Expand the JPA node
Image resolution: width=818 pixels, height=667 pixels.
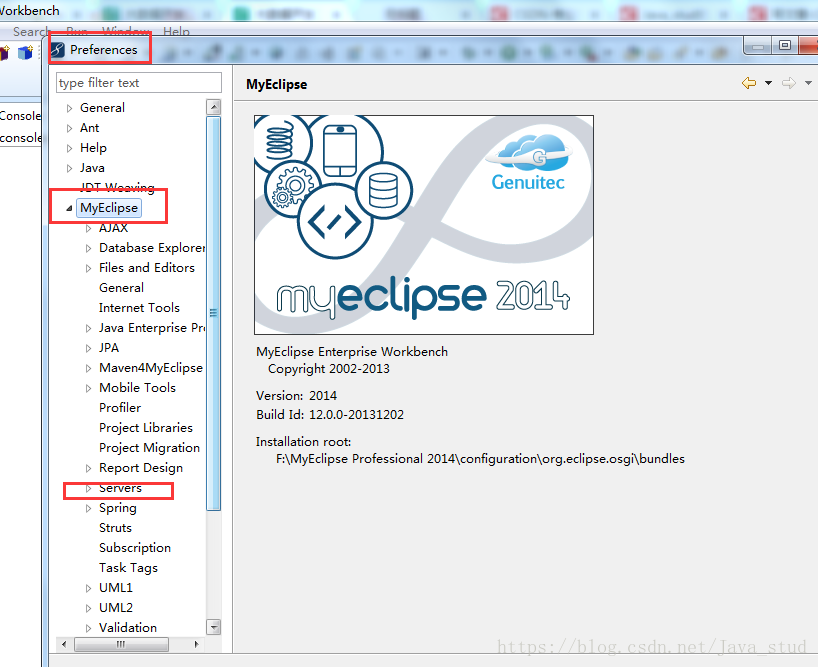point(89,348)
